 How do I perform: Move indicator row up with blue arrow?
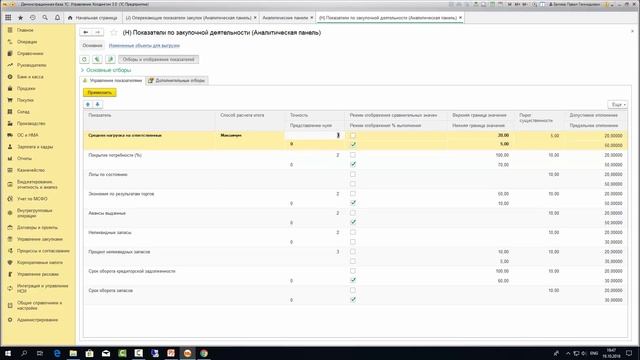88,104
